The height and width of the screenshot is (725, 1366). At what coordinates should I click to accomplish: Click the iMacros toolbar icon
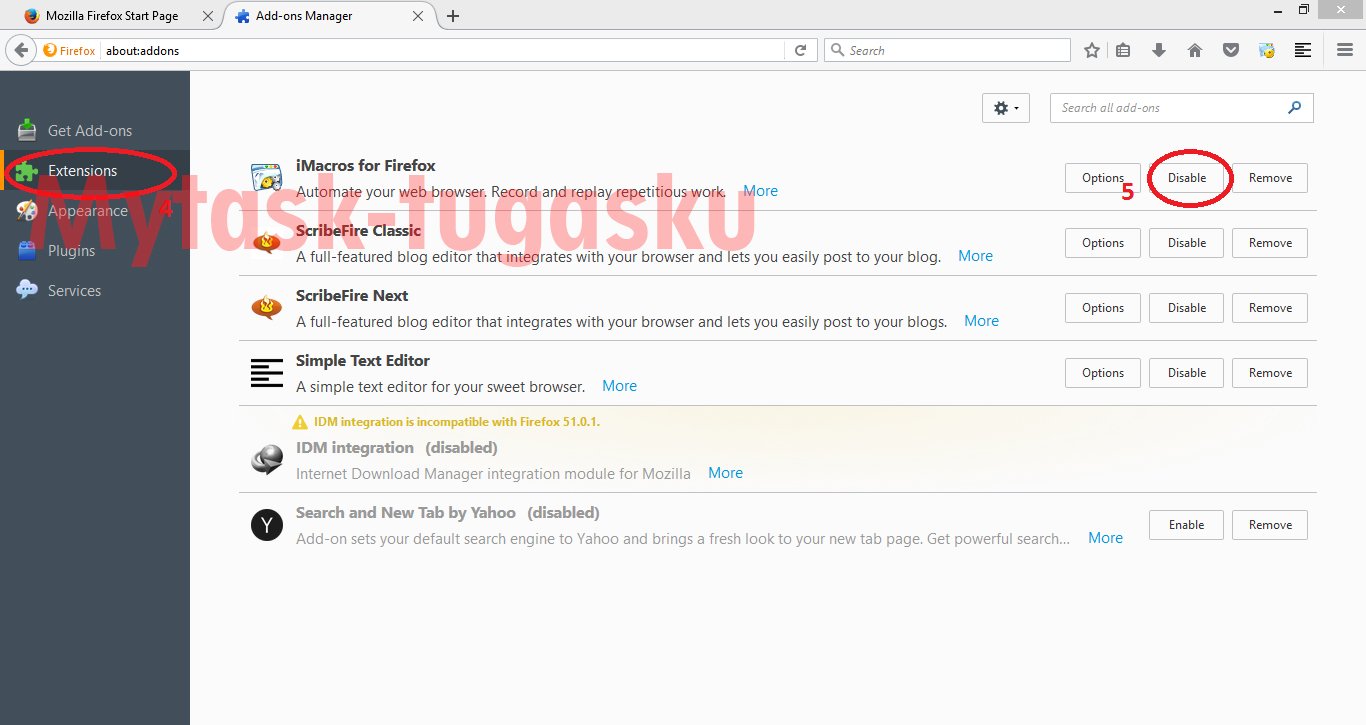tap(1267, 50)
